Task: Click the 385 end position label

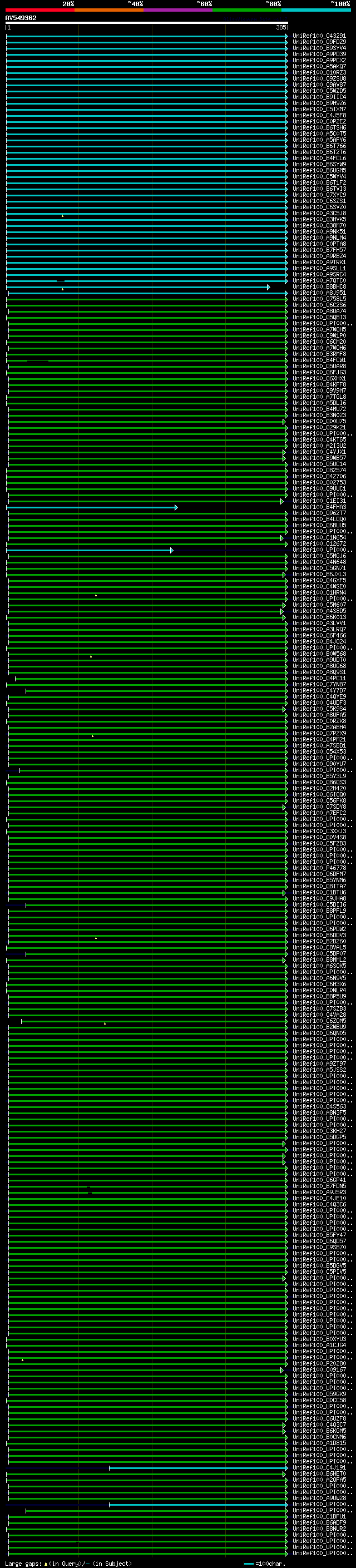Action: pyautogui.click(x=281, y=27)
